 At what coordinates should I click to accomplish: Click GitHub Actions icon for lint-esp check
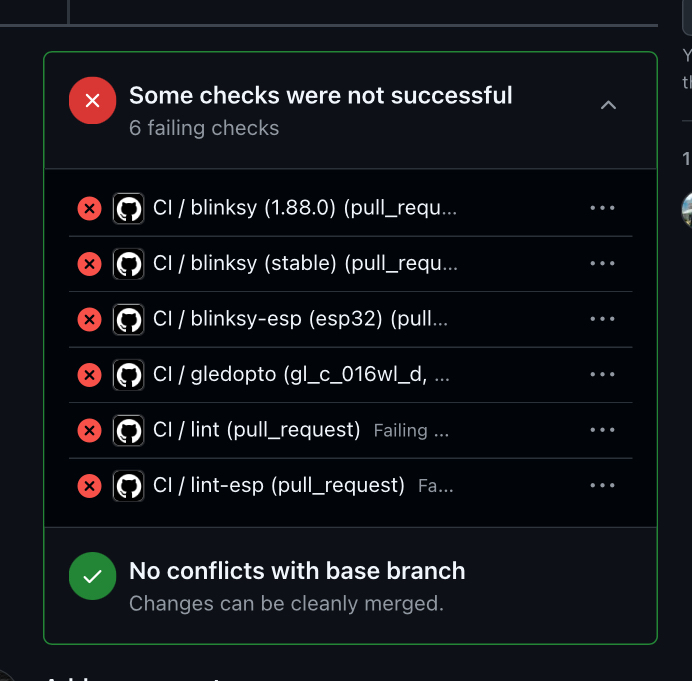[128, 486]
